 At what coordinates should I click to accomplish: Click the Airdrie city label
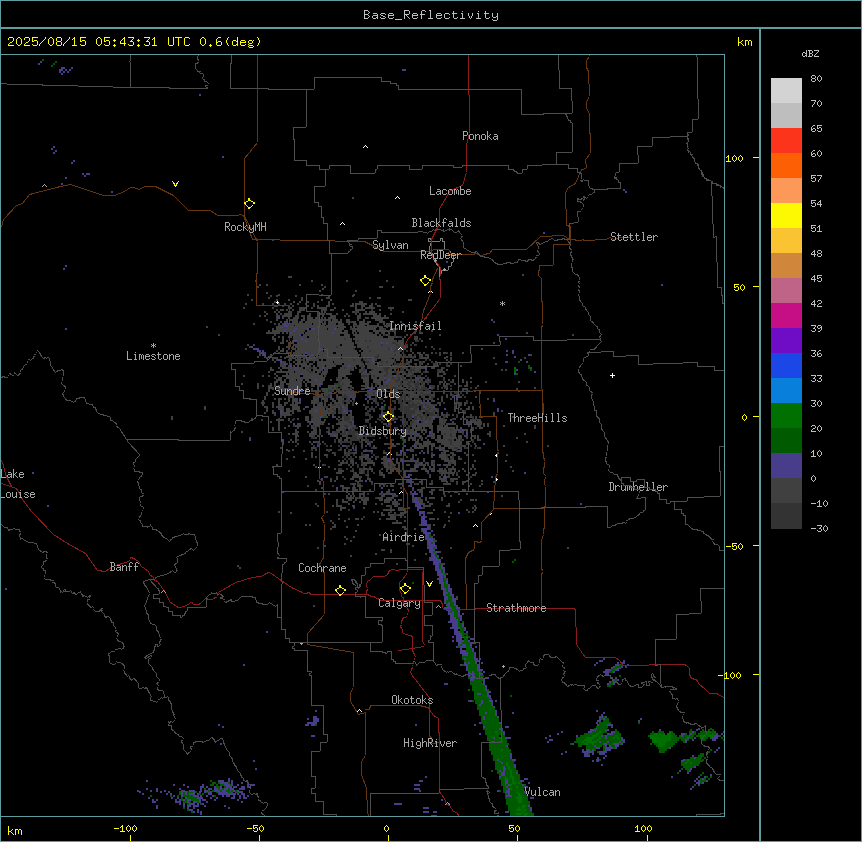point(404,537)
